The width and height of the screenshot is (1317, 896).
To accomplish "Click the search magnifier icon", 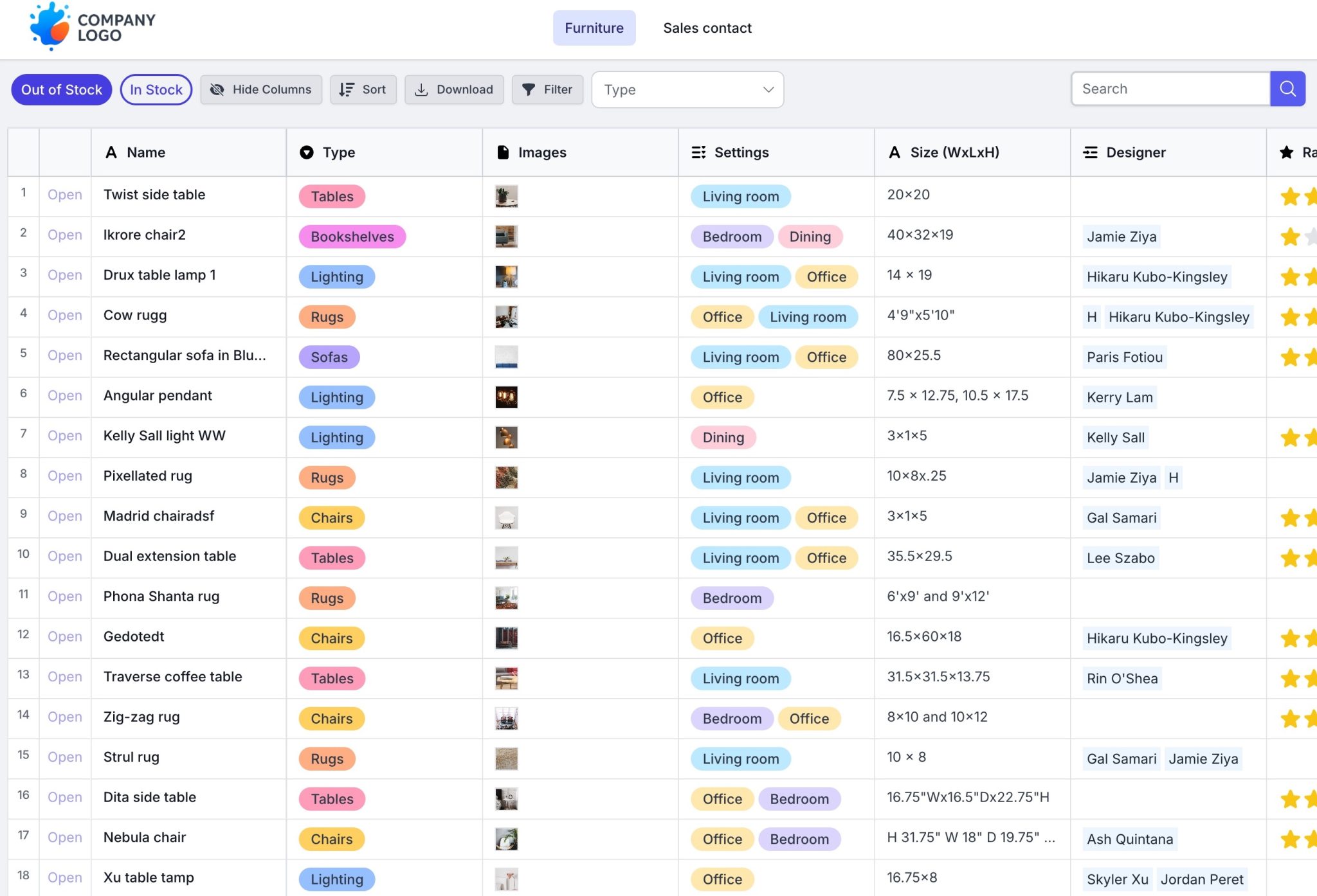I will [1287, 89].
